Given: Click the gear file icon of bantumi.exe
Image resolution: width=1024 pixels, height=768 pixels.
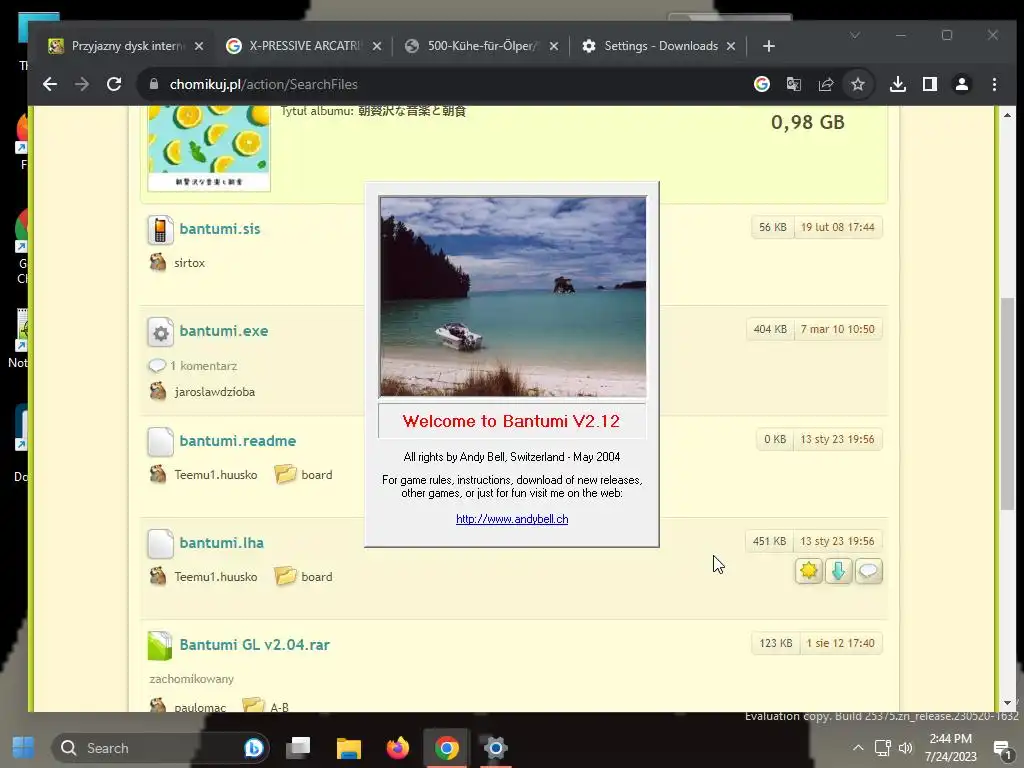Looking at the screenshot, I should coord(160,332).
